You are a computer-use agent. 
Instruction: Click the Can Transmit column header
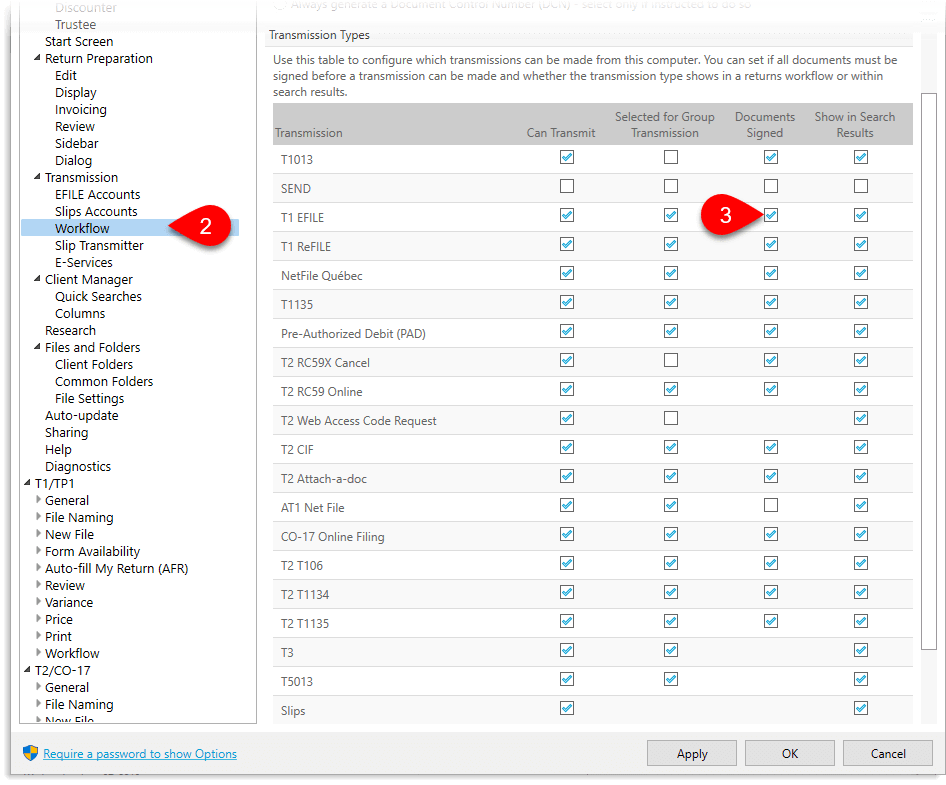(x=560, y=133)
